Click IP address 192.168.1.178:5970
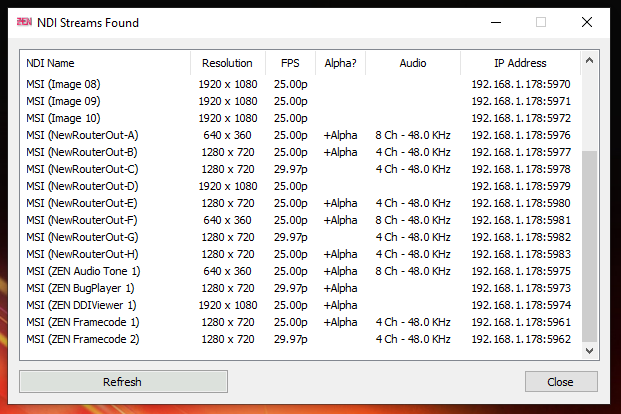Screen dimensions: 621x414 point(521,84)
